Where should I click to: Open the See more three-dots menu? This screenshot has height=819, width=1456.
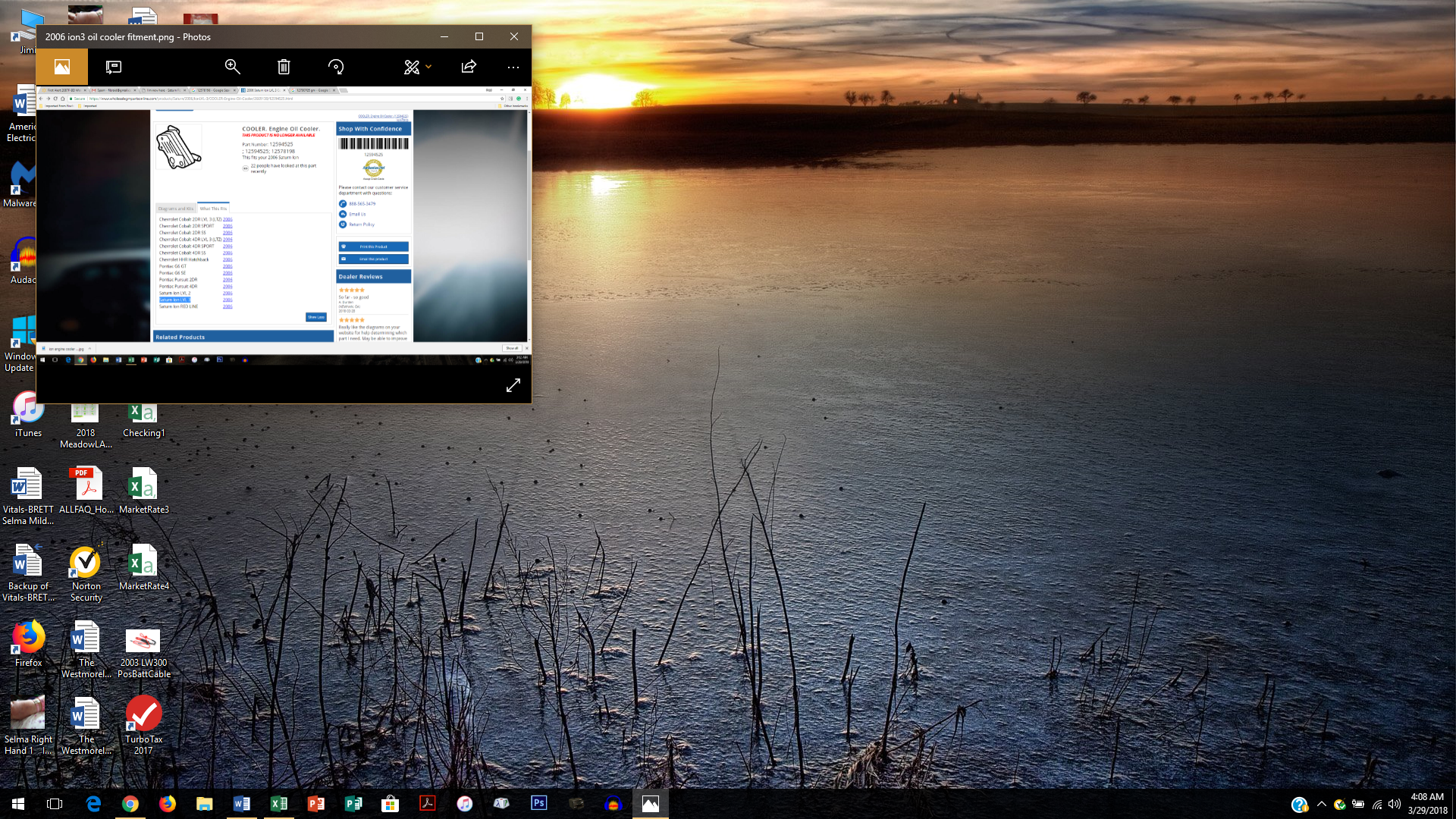pyautogui.click(x=513, y=67)
